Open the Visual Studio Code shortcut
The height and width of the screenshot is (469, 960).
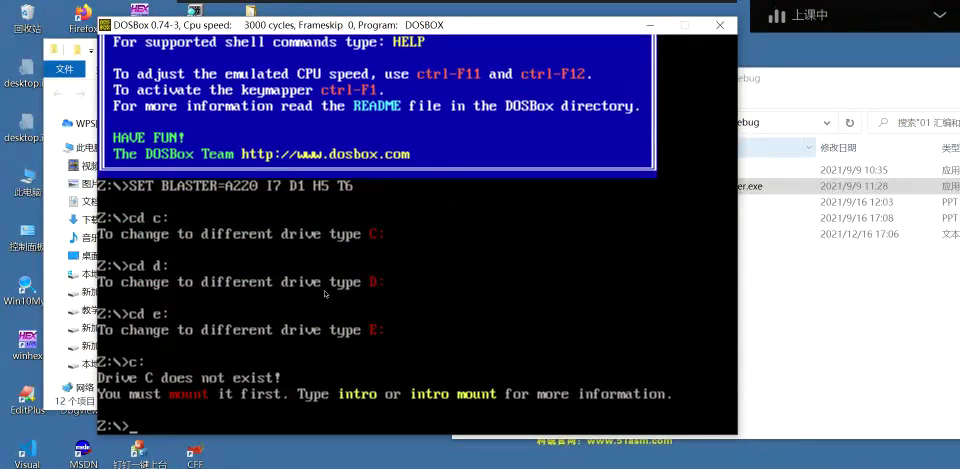point(27,454)
